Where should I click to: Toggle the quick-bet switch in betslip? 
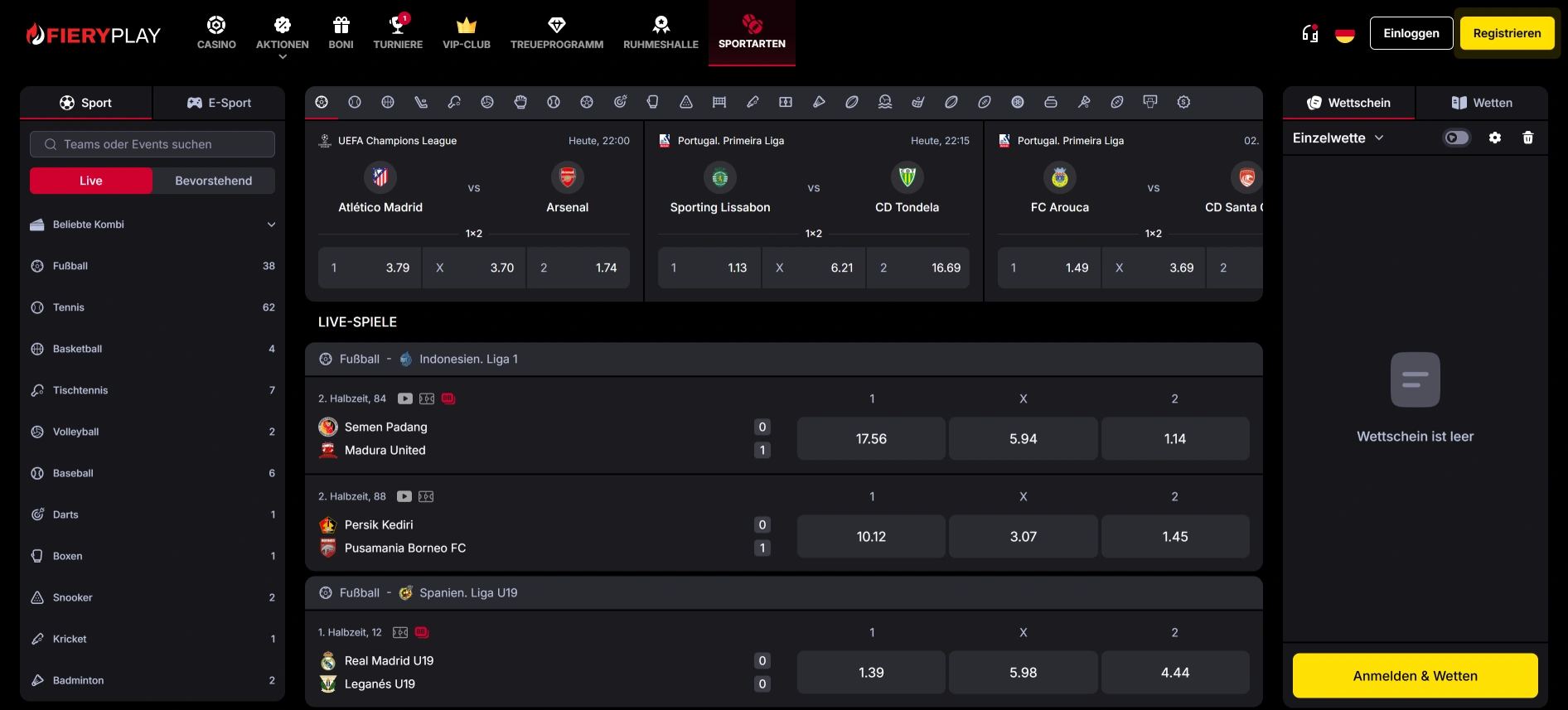coord(1457,138)
